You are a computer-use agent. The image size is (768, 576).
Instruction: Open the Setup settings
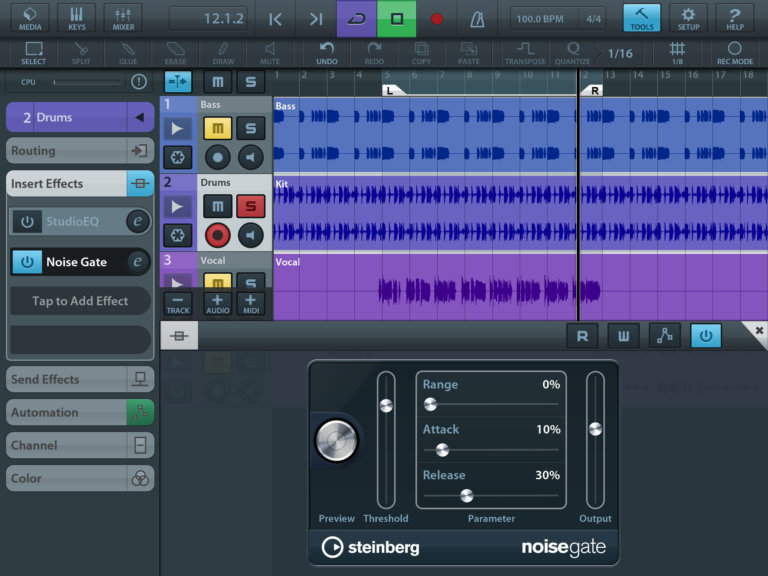[x=688, y=18]
